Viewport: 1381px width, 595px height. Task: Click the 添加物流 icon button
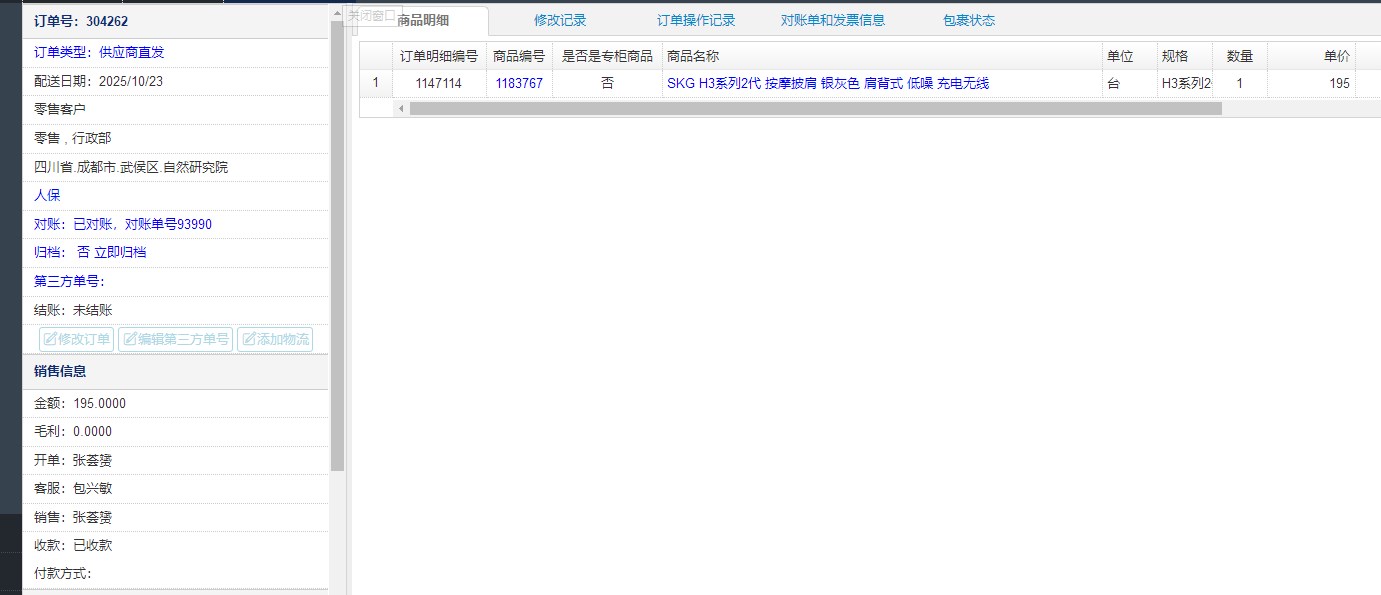(x=275, y=339)
